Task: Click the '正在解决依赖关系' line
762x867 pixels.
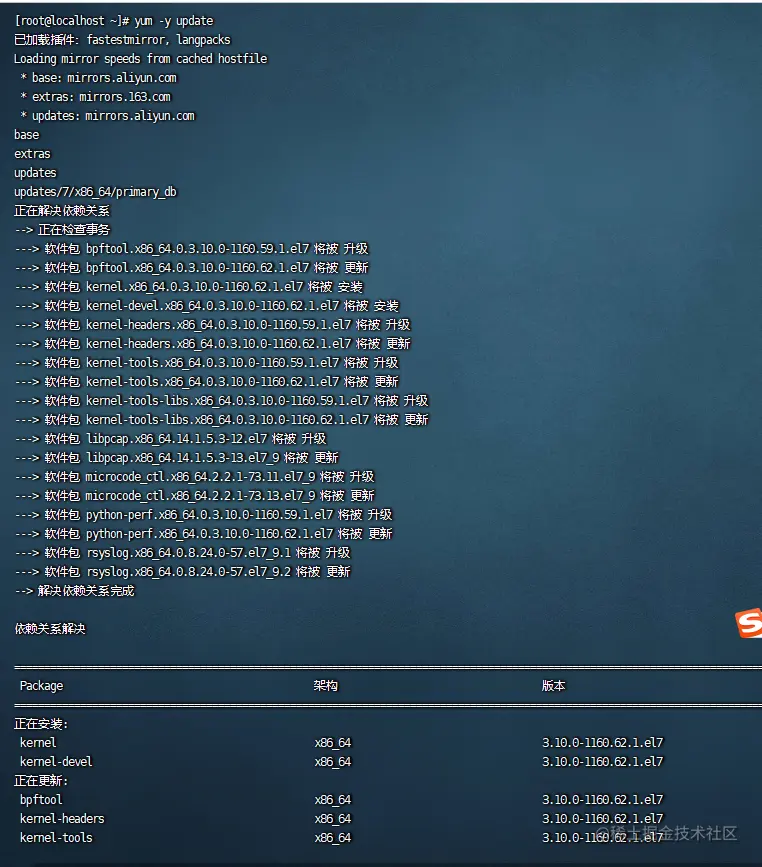Action: [x=62, y=211]
